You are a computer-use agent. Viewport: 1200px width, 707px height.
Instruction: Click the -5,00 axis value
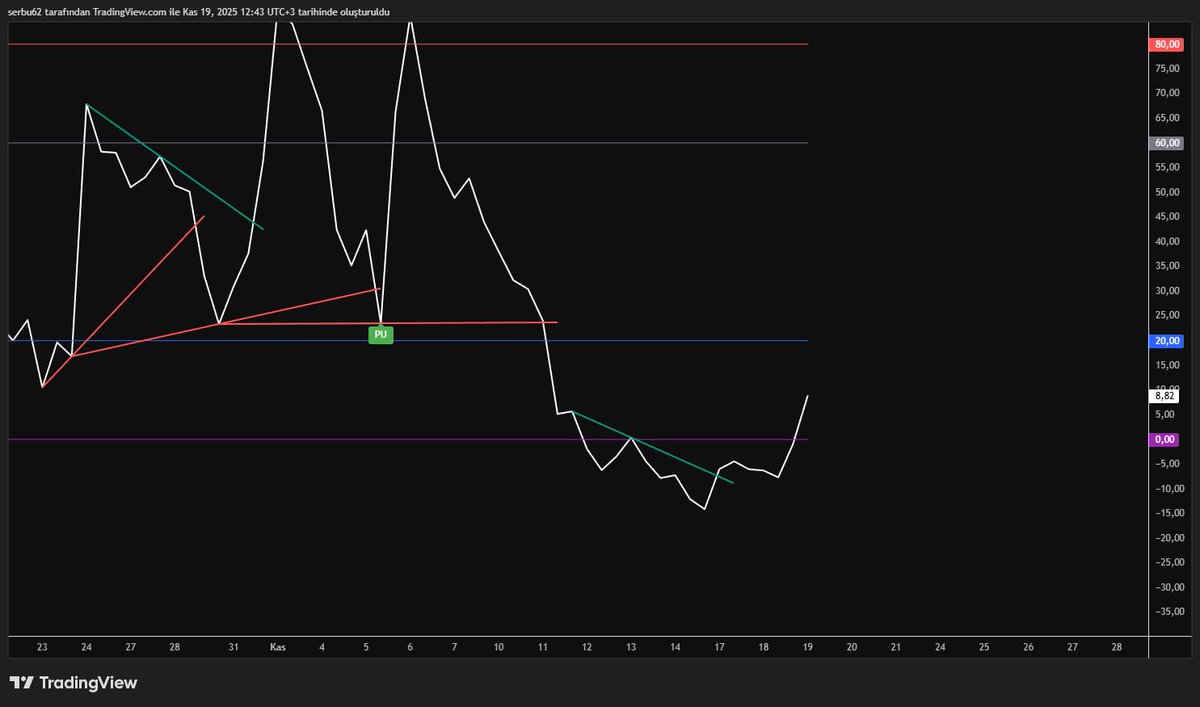[1166, 464]
